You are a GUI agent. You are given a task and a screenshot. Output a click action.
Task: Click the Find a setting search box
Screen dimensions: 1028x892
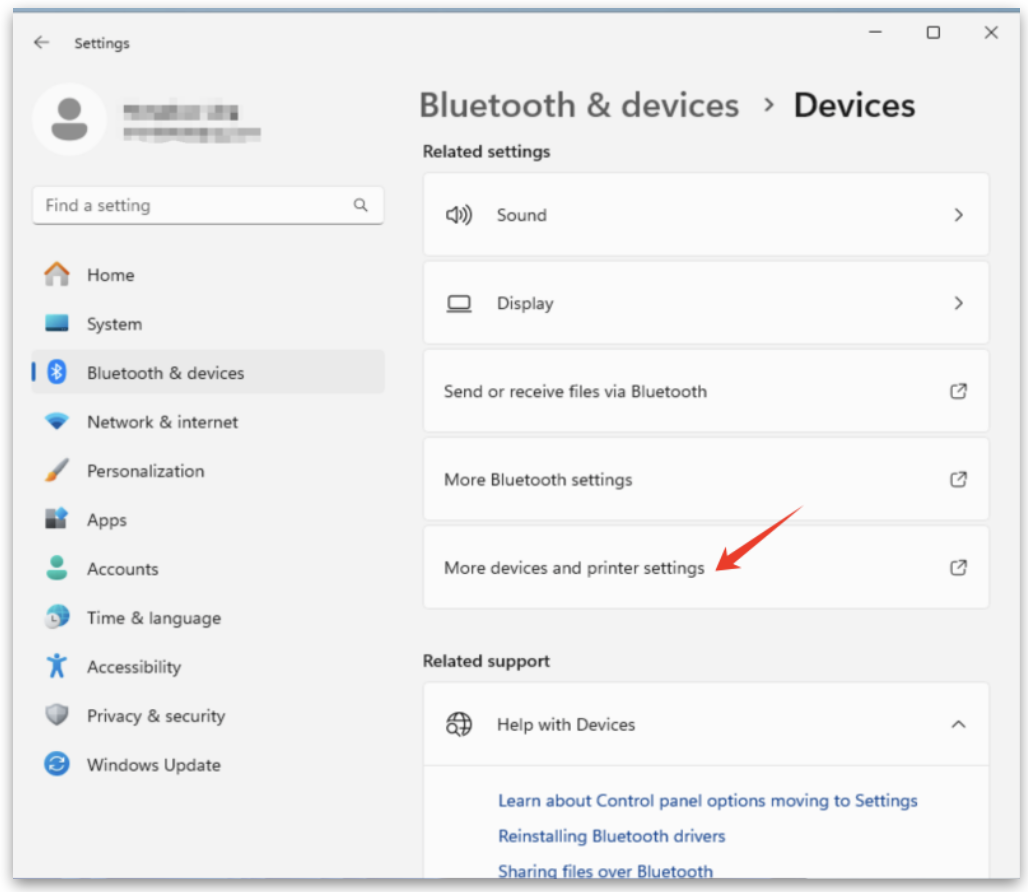195,206
